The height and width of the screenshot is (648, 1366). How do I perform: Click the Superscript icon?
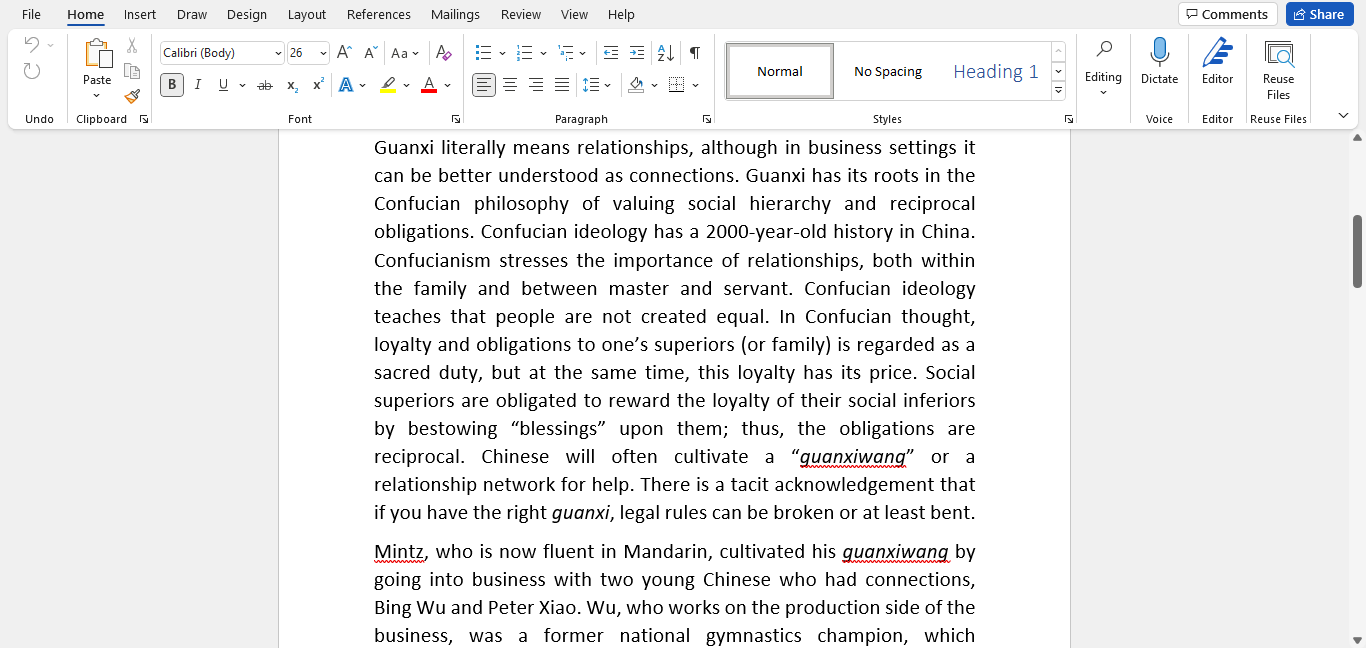tap(316, 86)
